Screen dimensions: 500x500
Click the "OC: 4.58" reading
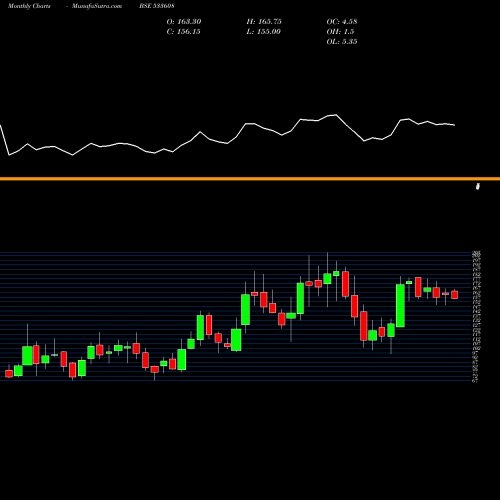pos(342,22)
